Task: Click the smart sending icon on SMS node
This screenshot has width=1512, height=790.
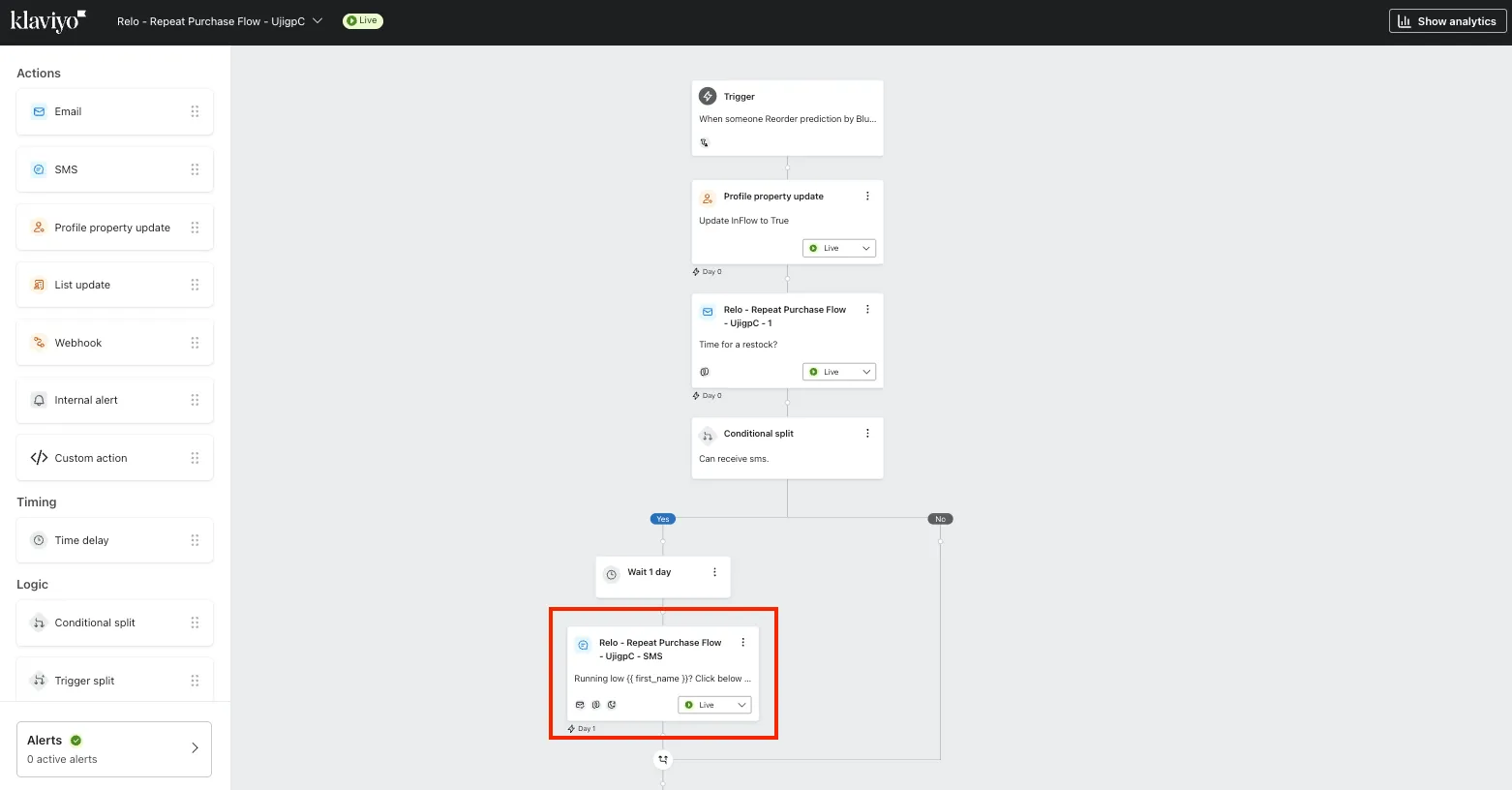Action: point(580,705)
